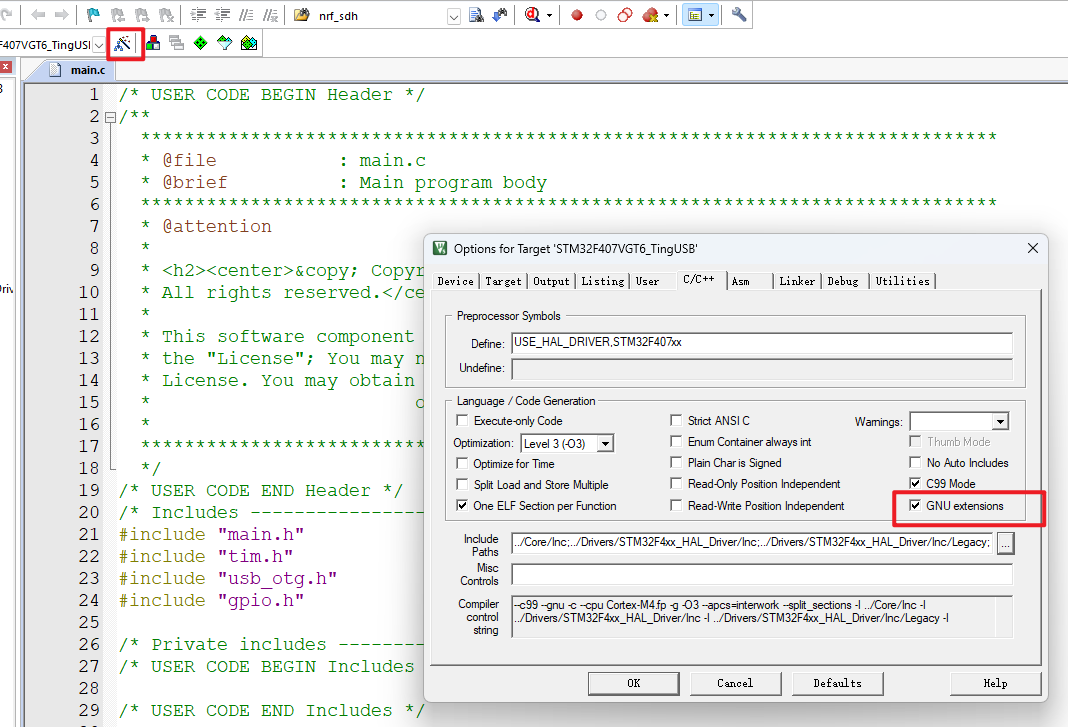Uncheck One ELF Section per Function
The width and height of the screenshot is (1068, 727).
pos(462,506)
